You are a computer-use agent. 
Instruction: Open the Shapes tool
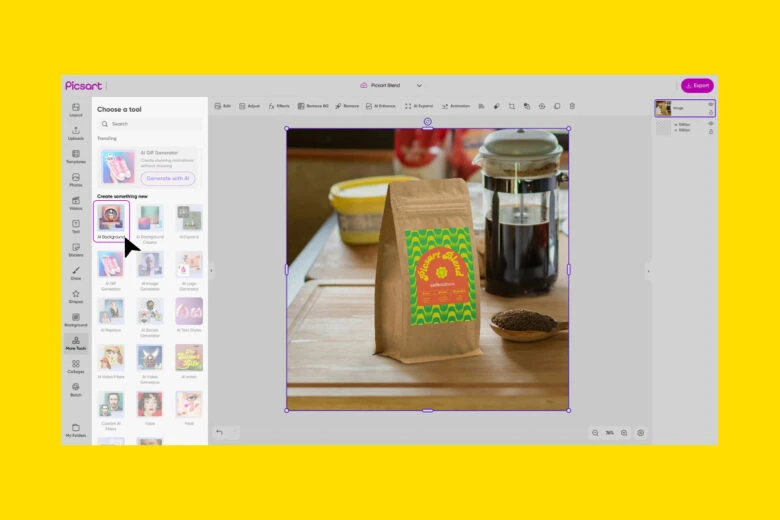point(76,296)
